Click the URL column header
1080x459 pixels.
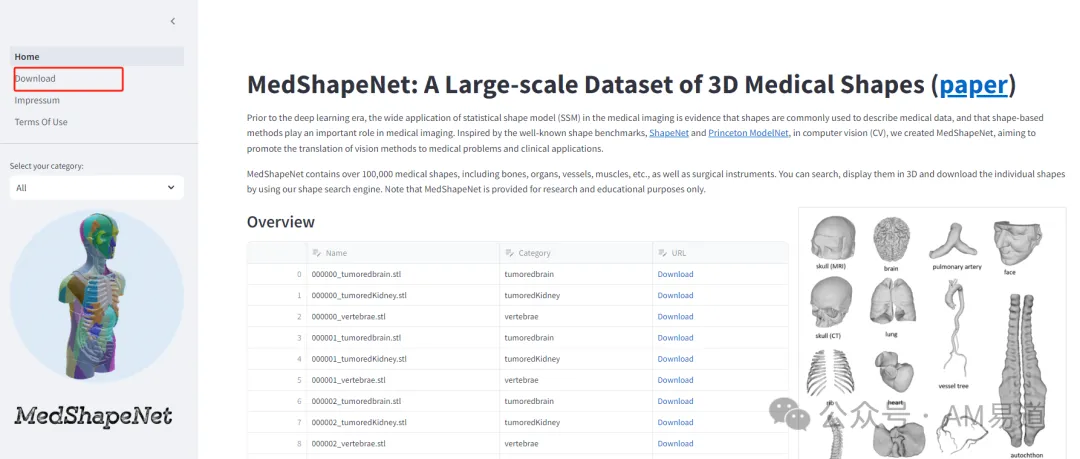(x=720, y=253)
